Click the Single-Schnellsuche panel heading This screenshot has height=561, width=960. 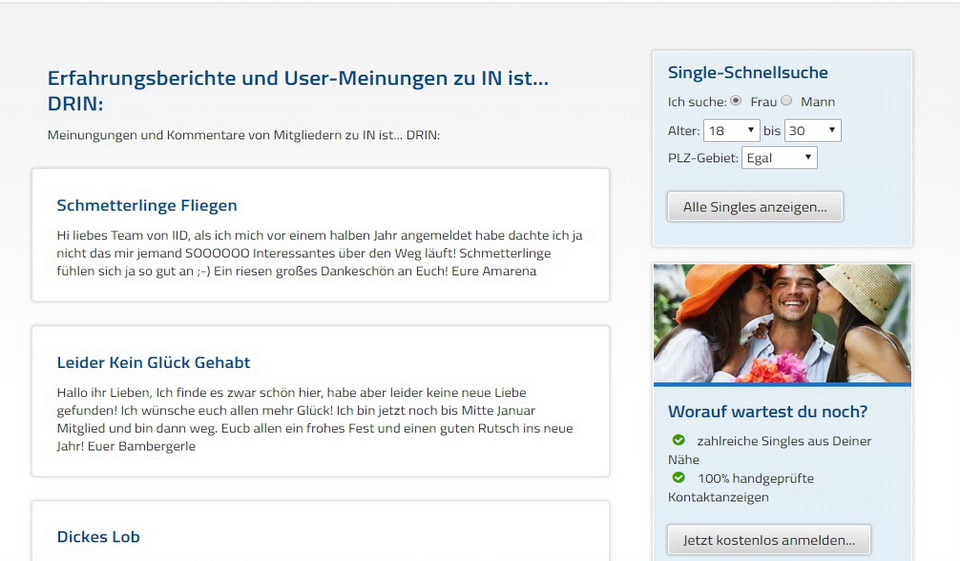click(748, 73)
